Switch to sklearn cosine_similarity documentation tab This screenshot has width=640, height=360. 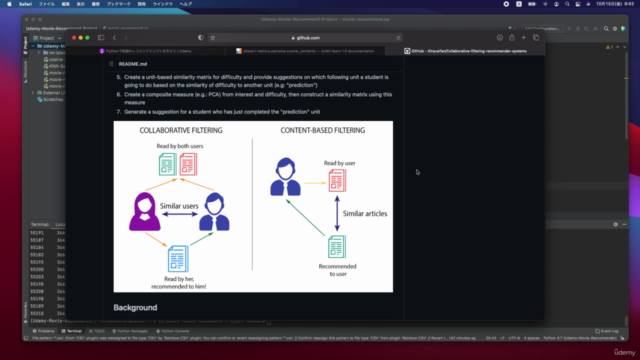click(x=305, y=51)
